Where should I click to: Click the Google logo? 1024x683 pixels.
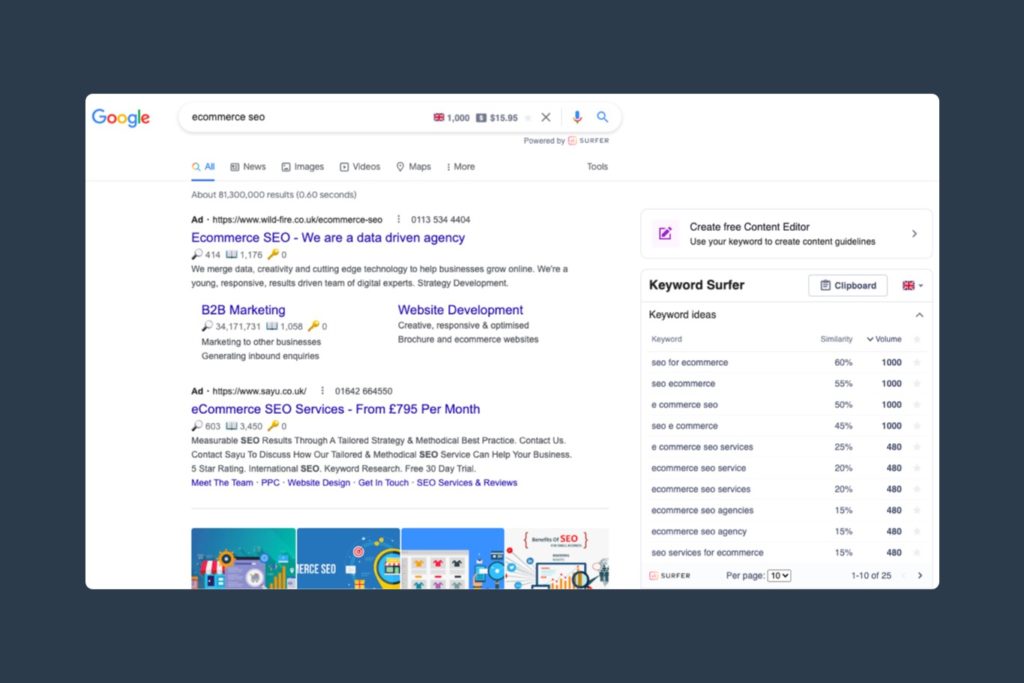[121, 118]
